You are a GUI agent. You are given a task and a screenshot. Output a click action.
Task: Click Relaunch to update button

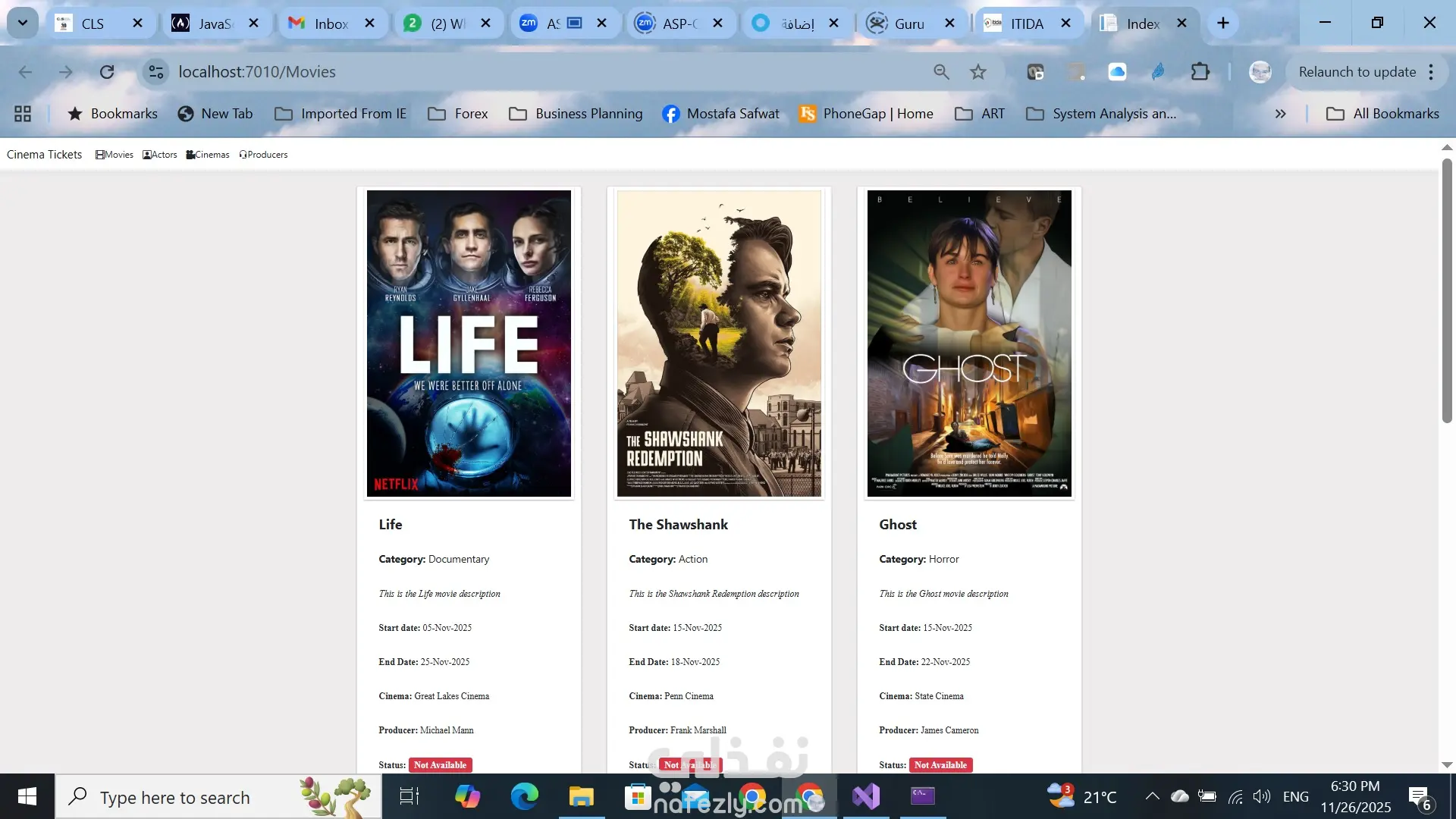[x=1357, y=72]
